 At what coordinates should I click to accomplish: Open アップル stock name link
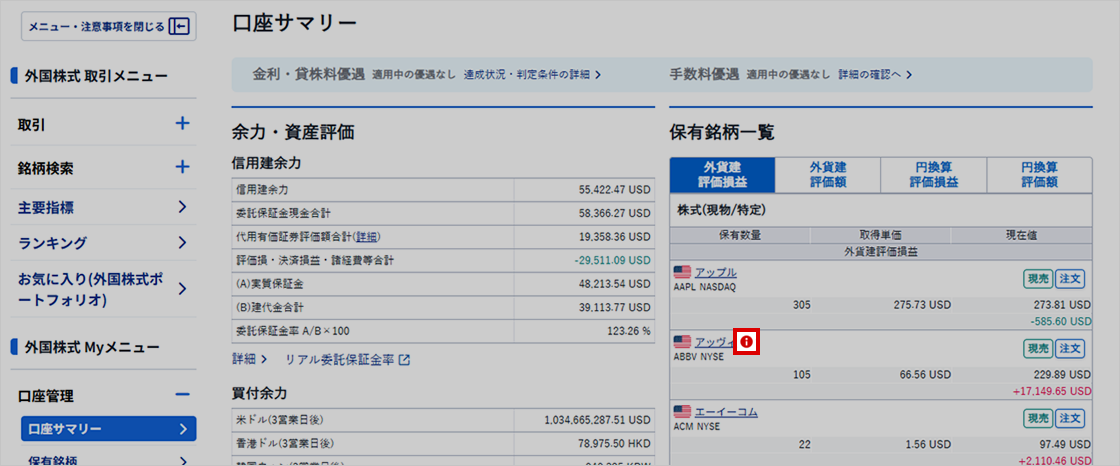point(716,272)
